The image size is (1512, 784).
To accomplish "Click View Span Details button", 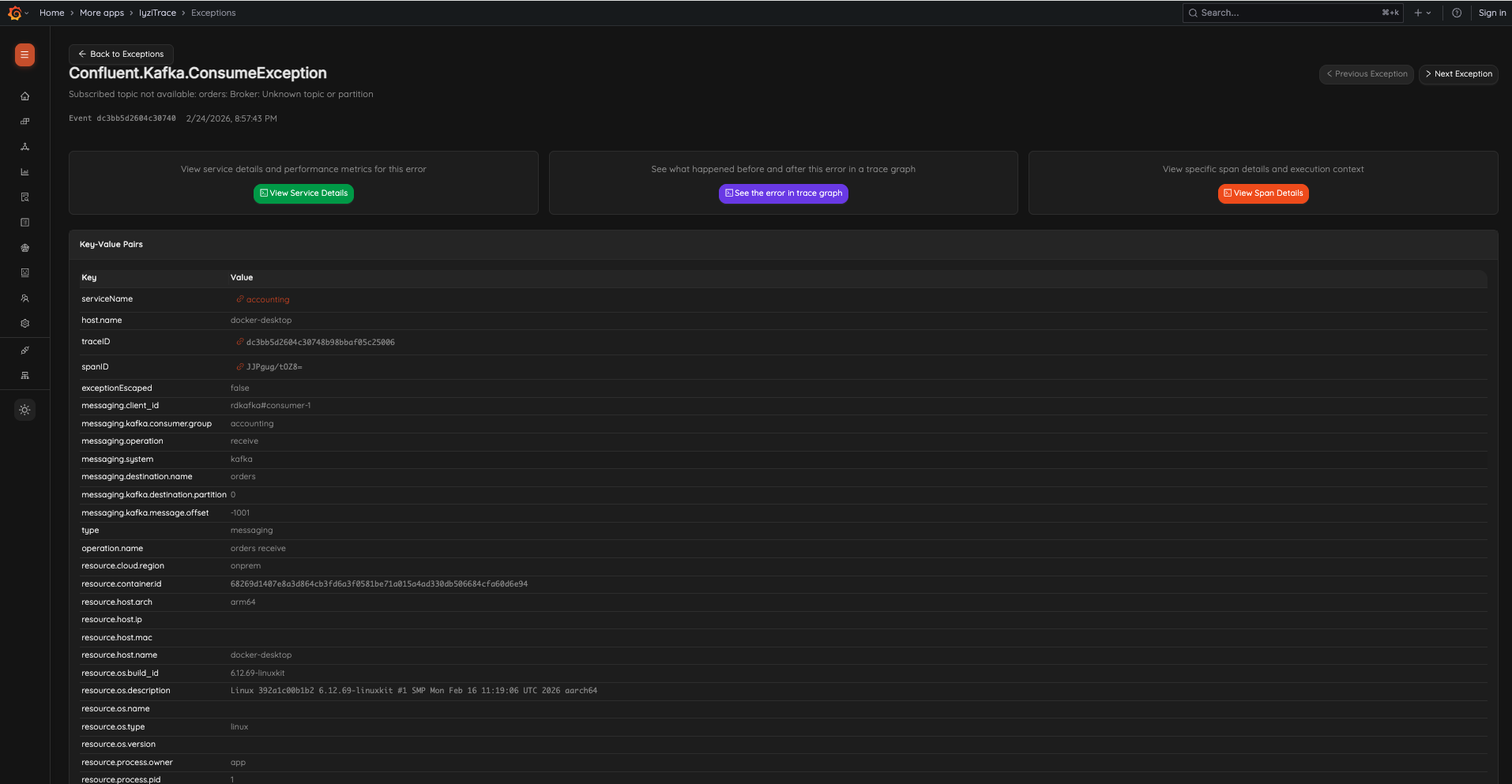I will (1263, 193).
